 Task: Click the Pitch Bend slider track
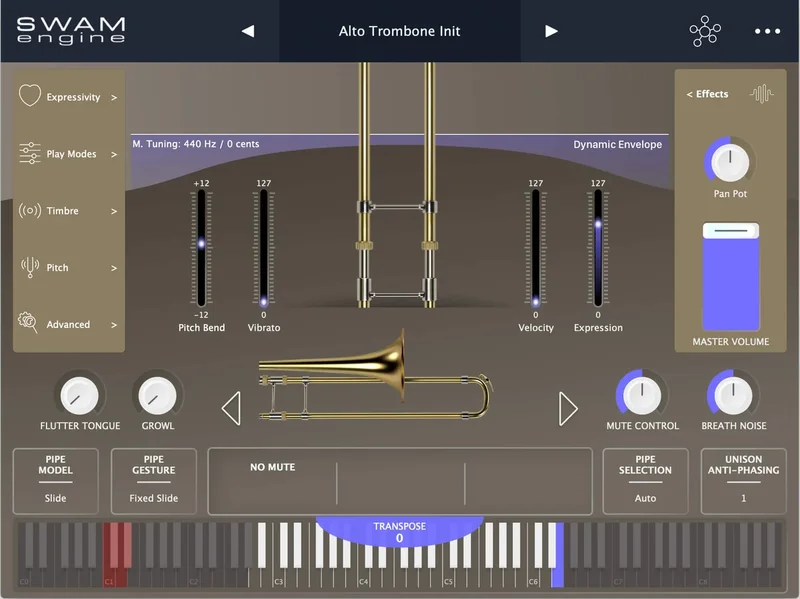(202, 248)
